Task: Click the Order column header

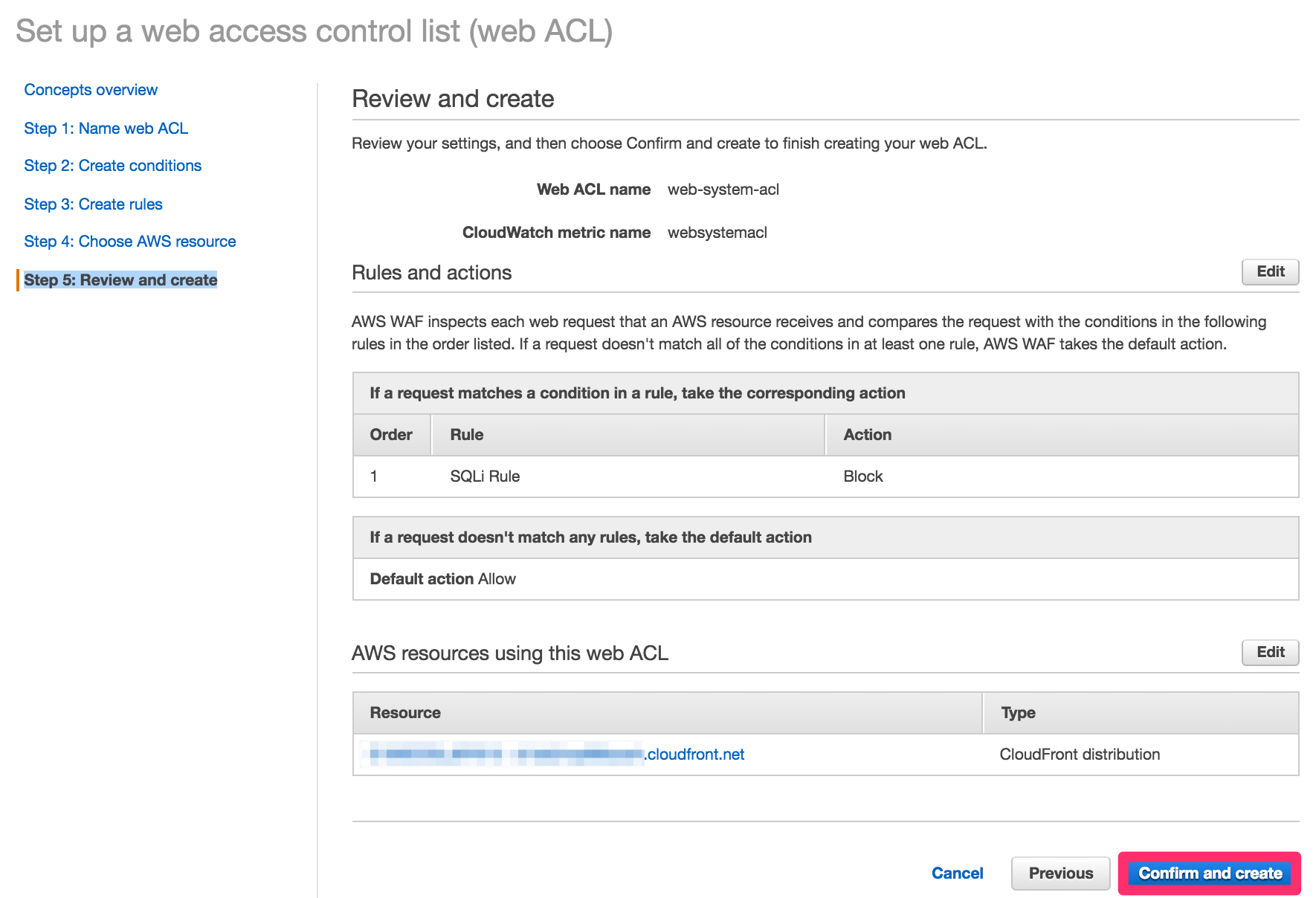Action: click(x=390, y=434)
